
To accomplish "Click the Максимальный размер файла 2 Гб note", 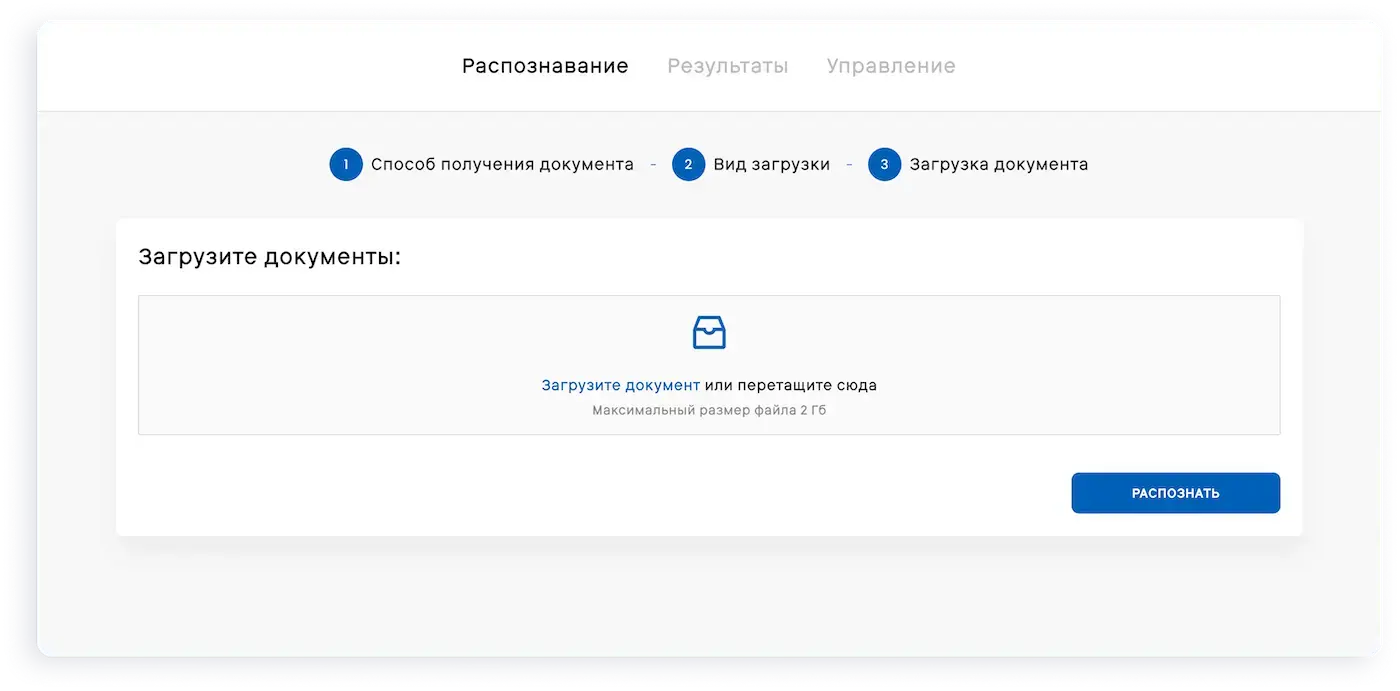I will (709, 410).
